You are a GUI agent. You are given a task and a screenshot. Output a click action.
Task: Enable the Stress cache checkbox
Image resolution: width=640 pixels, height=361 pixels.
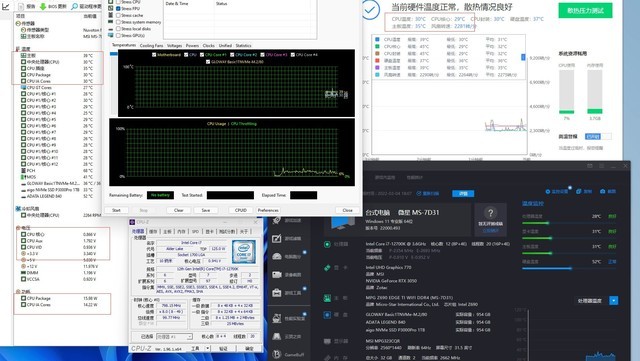(x=118, y=16)
